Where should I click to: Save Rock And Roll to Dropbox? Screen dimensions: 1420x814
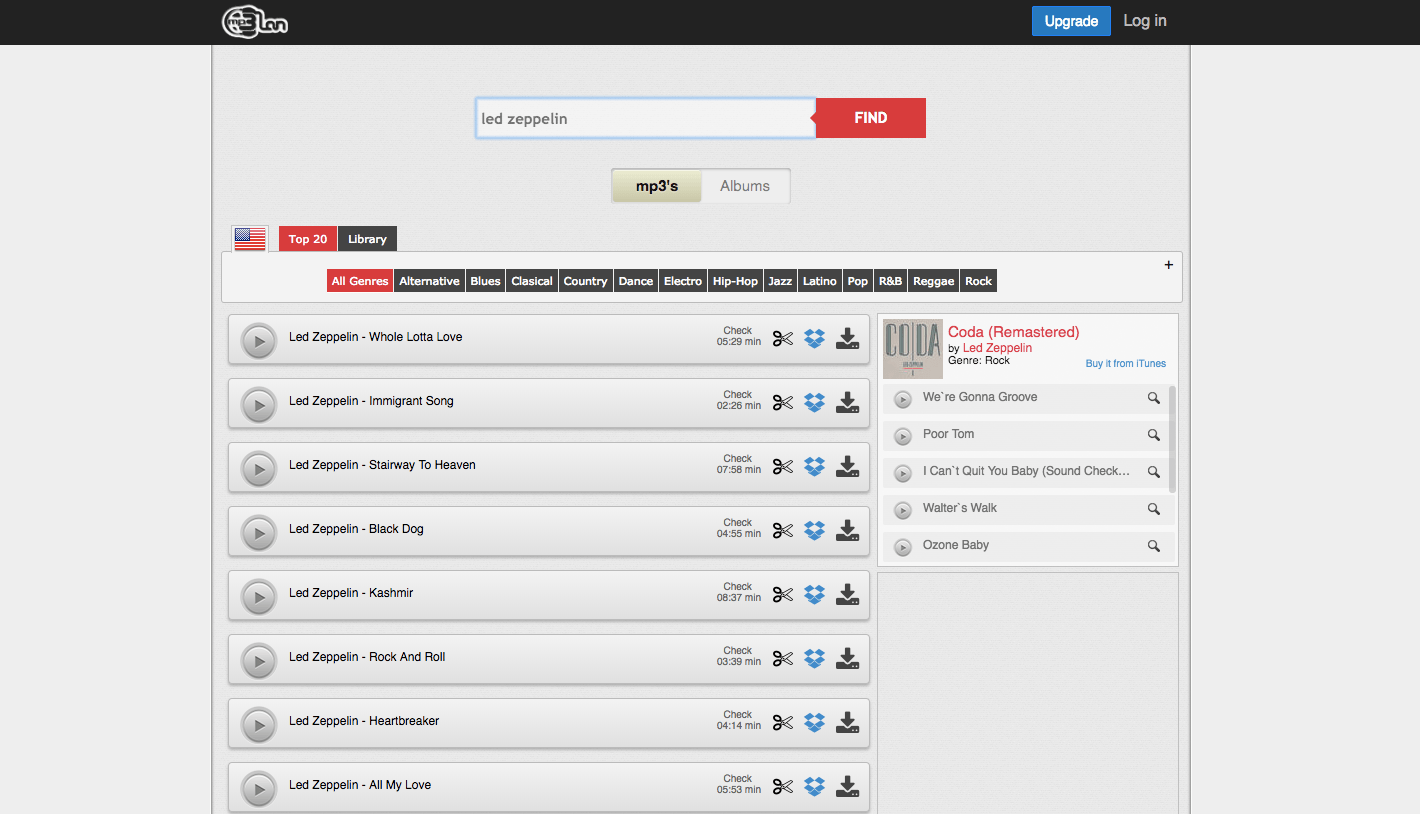(815, 659)
